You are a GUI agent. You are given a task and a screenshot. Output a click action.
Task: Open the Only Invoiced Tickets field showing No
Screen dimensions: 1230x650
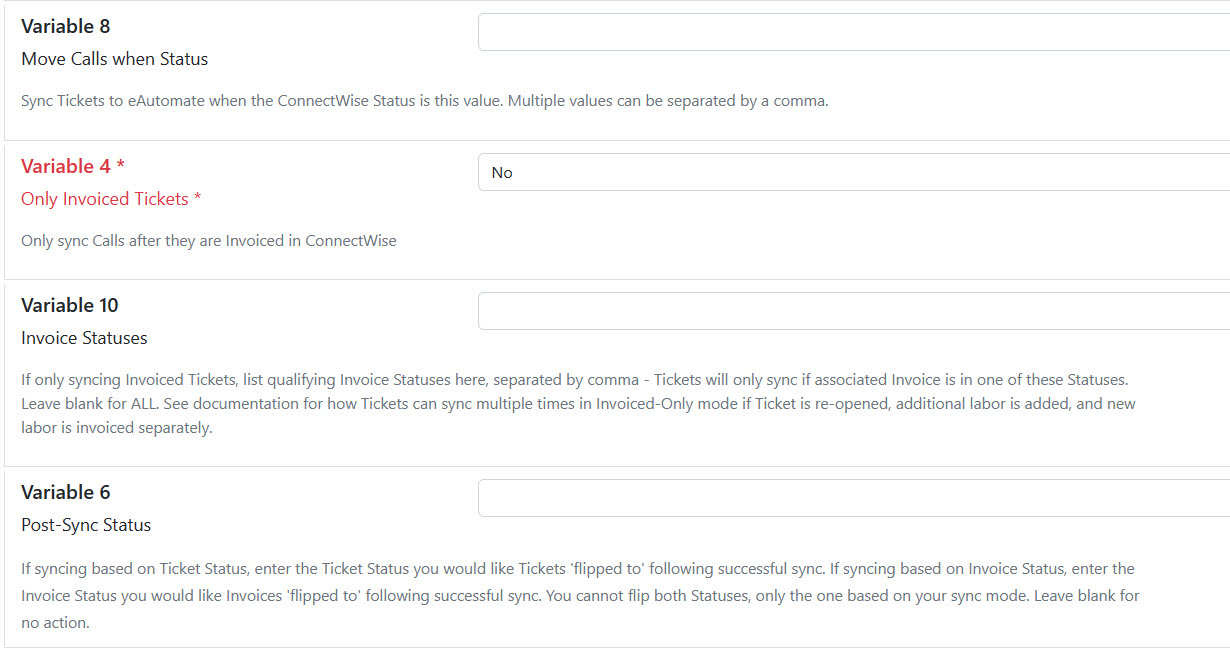[x=854, y=172]
